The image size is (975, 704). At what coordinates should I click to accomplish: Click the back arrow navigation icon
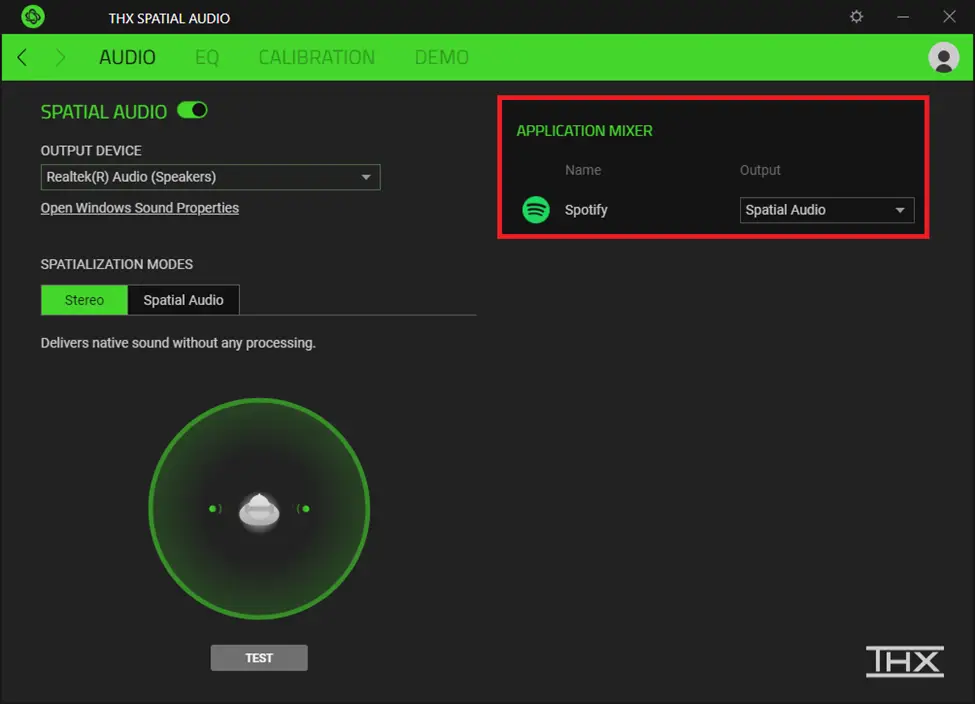(20, 57)
